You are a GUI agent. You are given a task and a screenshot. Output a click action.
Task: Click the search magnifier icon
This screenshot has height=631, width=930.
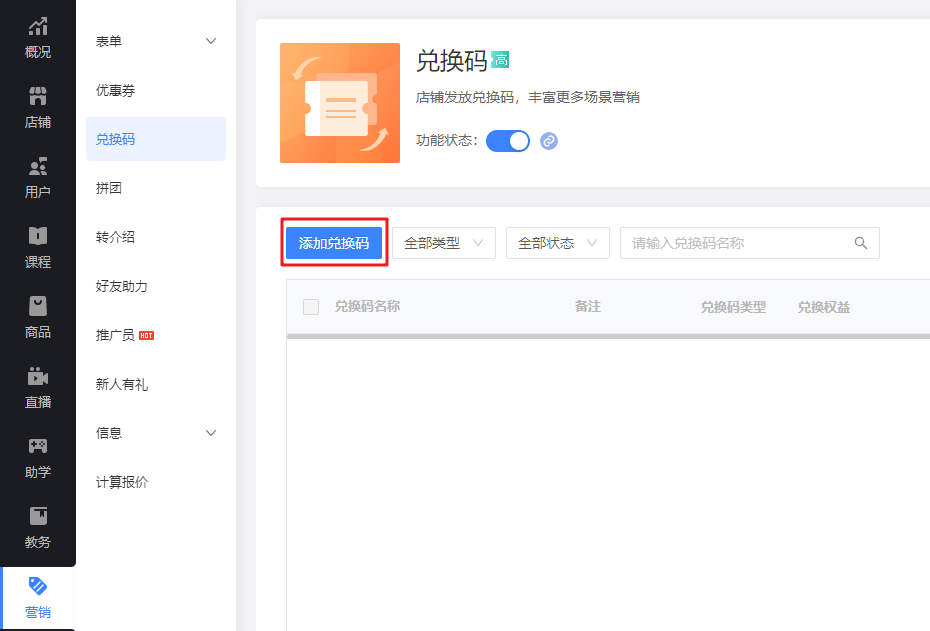click(x=861, y=243)
